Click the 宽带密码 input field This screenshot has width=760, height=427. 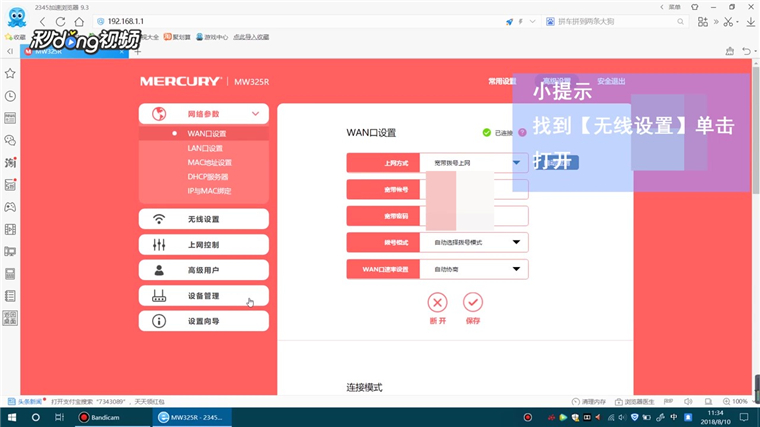(474, 216)
